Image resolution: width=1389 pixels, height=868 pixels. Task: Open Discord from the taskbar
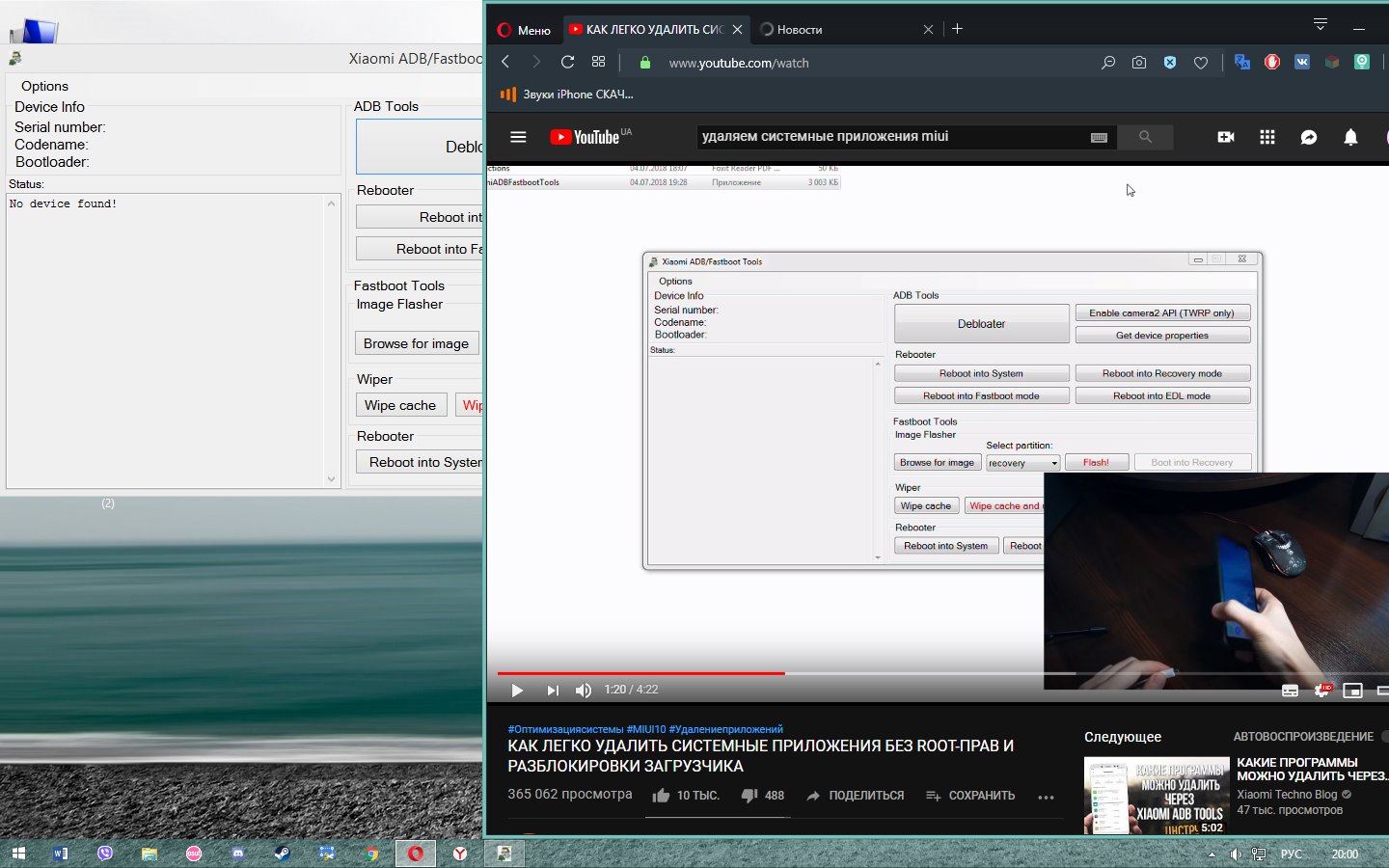pyautogui.click(x=238, y=854)
